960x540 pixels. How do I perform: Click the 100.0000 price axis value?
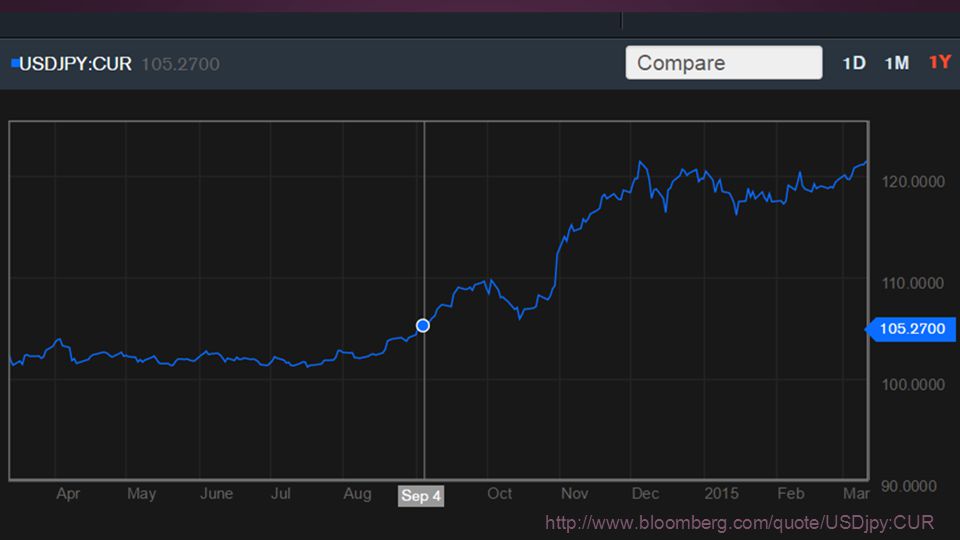point(913,385)
